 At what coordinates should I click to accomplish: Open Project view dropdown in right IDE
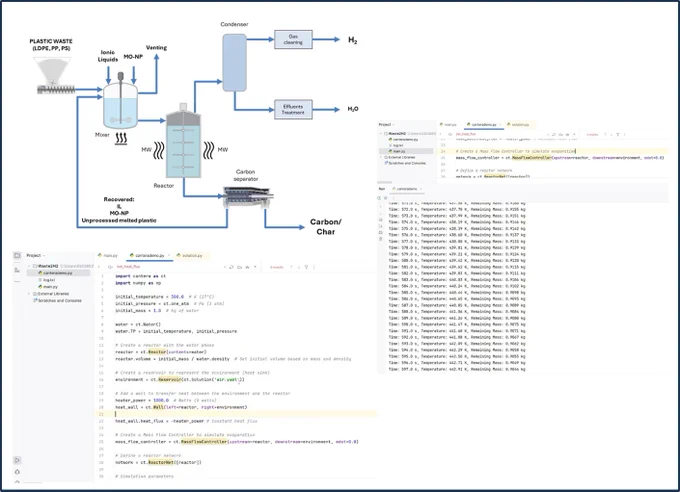387,125
